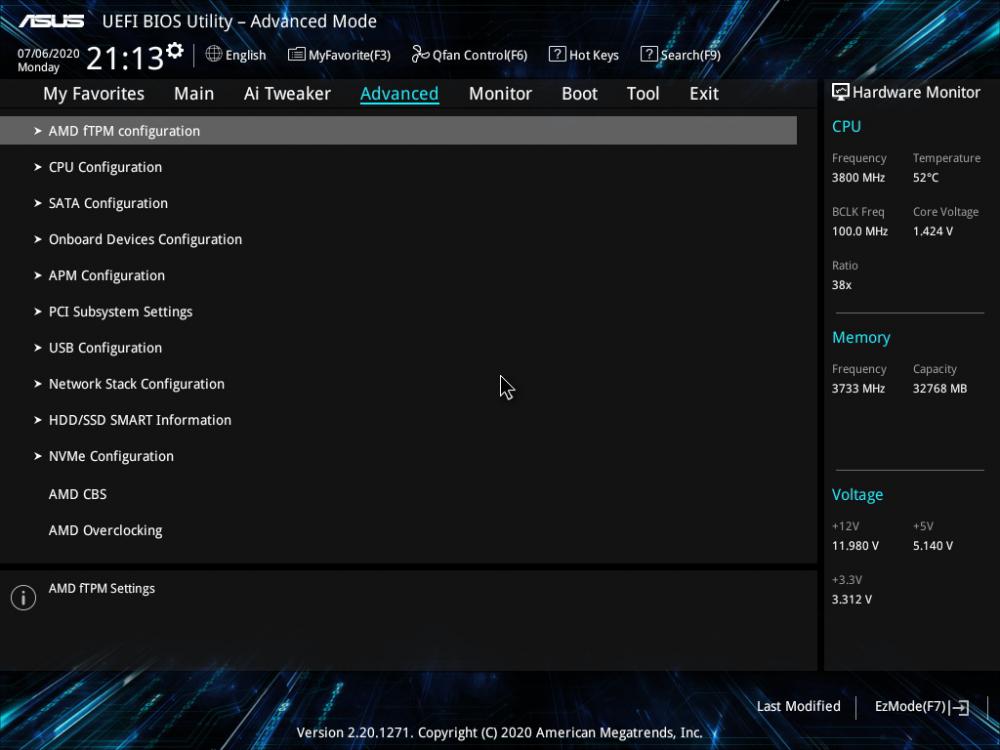Click the BCLK Freq value 100.0 MHz
This screenshot has width=1000, height=750.
point(860,232)
